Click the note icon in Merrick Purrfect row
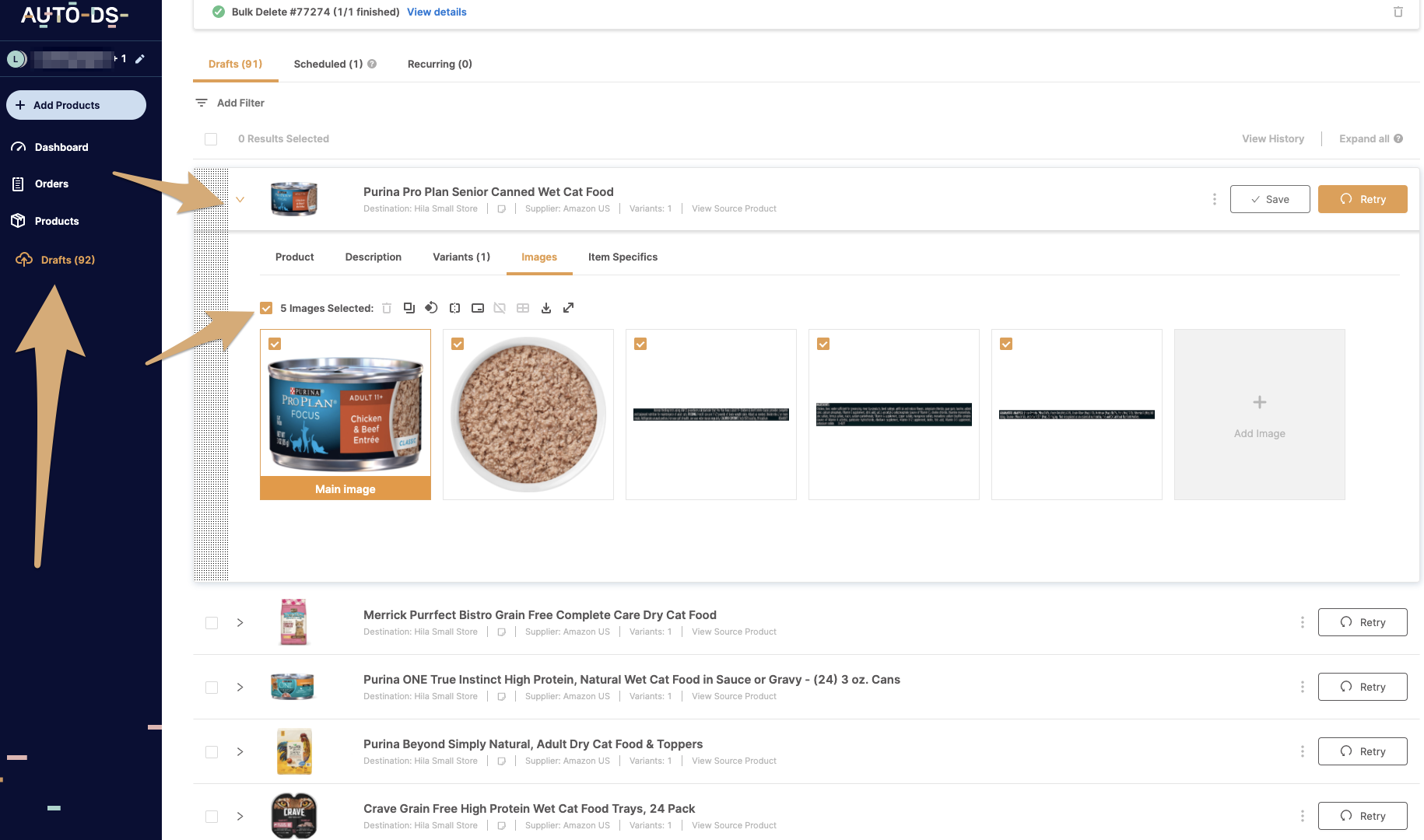1424x840 pixels. coord(502,632)
